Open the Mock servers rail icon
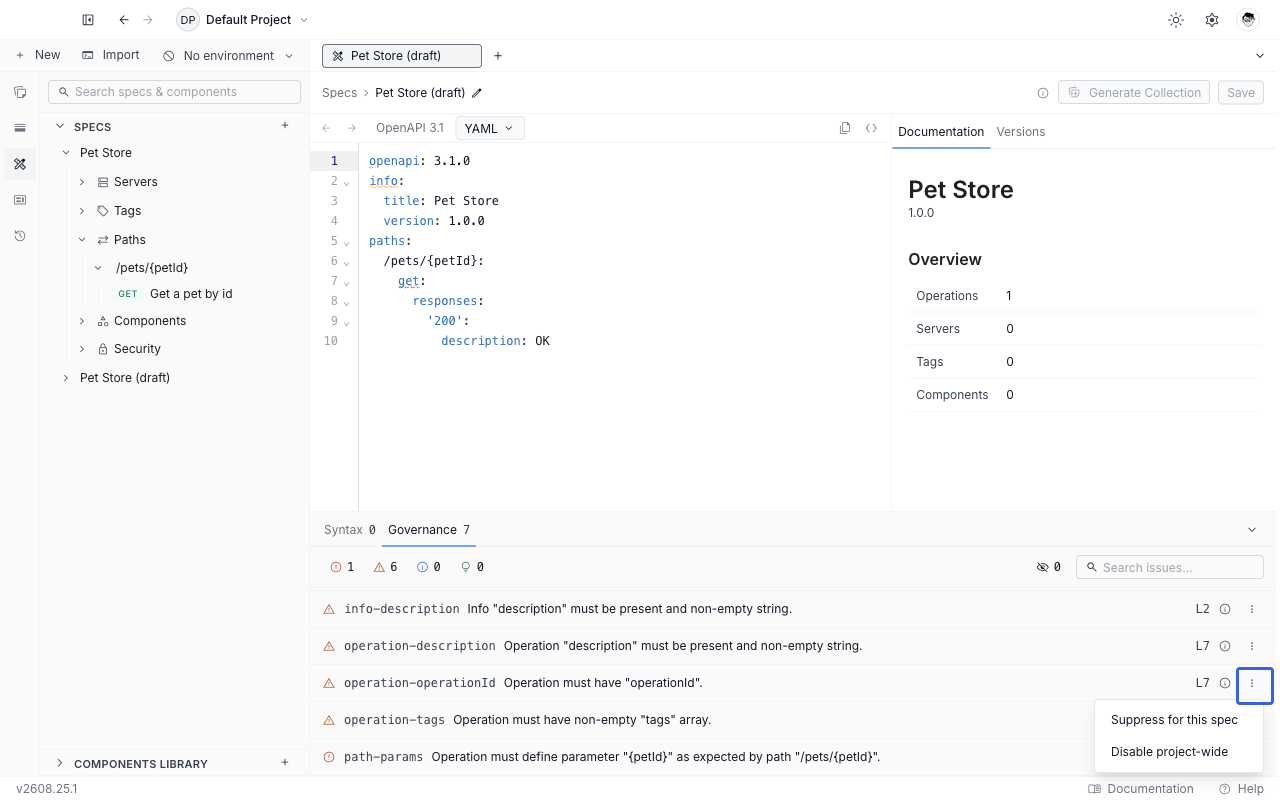This screenshot has height=800, width=1280. 20,200
